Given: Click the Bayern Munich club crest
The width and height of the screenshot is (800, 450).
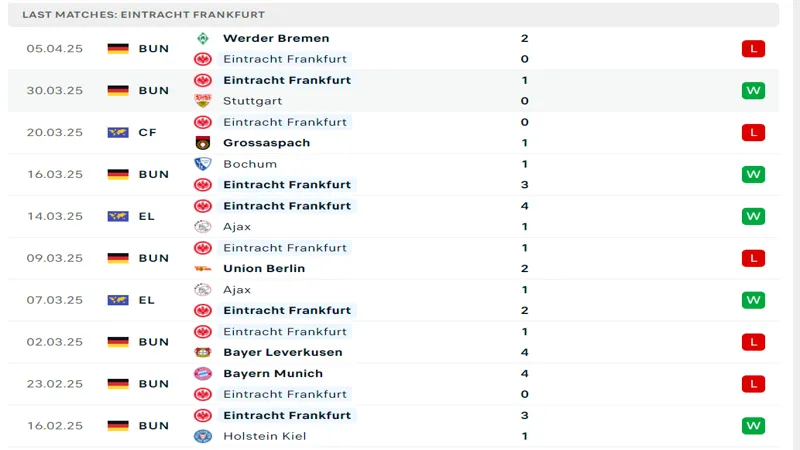Looking at the screenshot, I should tap(203, 373).
